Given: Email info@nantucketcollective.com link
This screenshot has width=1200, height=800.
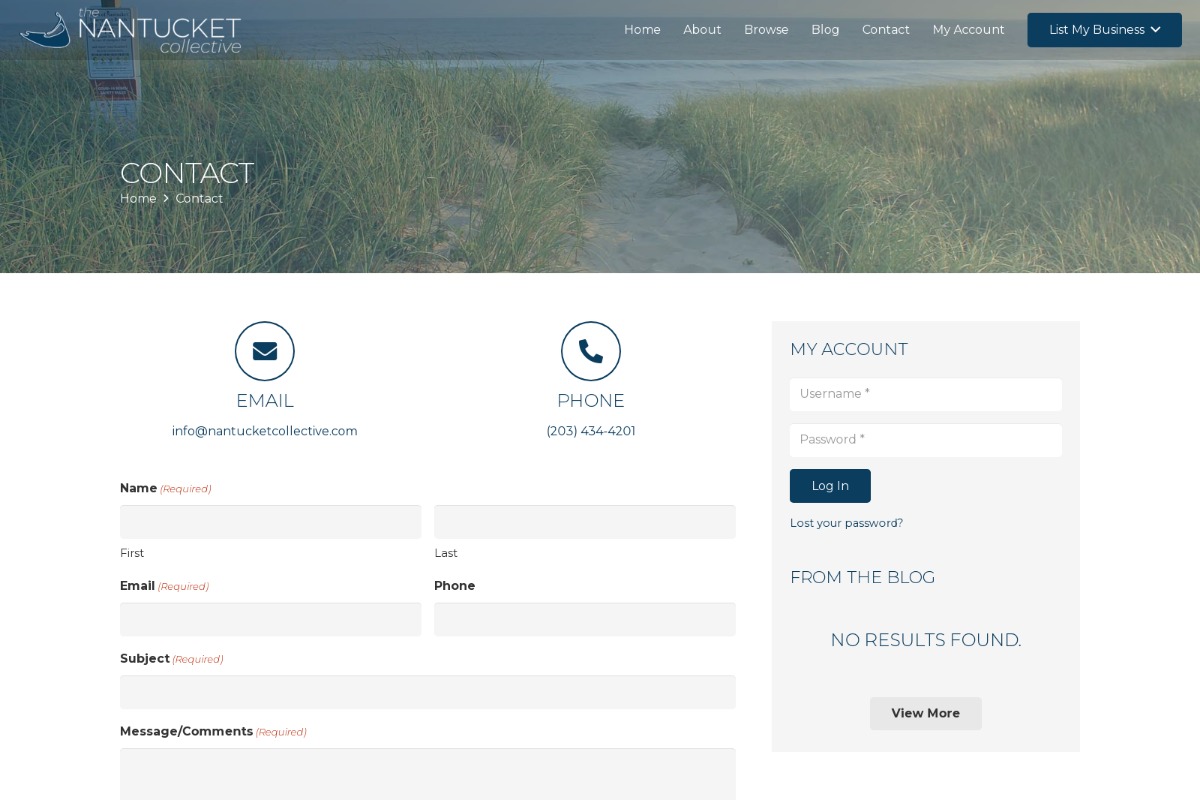Looking at the screenshot, I should click(x=265, y=431).
